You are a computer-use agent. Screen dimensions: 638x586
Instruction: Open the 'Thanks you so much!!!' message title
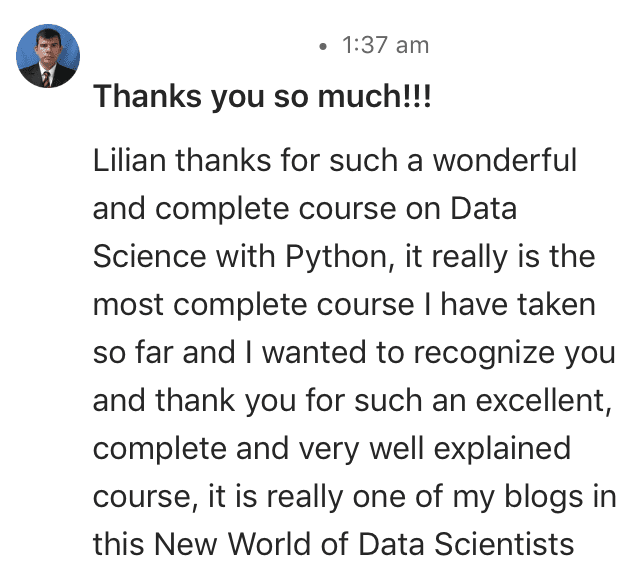click(x=262, y=96)
